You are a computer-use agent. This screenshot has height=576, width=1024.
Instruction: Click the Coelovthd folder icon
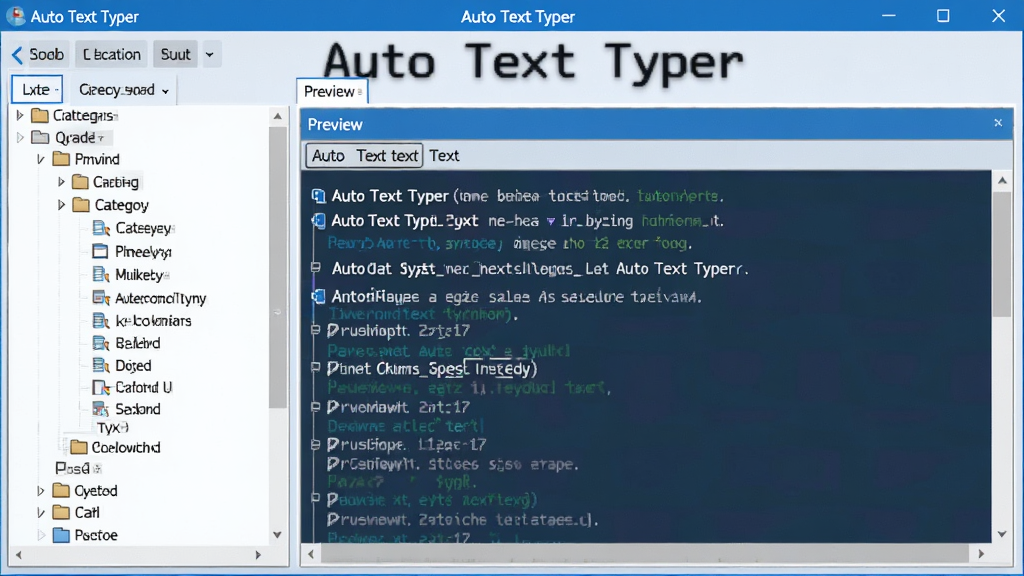[79, 447]
